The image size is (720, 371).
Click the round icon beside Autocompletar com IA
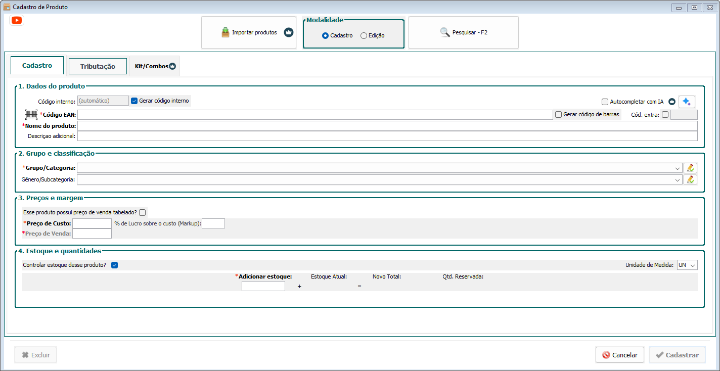[671, 101]
